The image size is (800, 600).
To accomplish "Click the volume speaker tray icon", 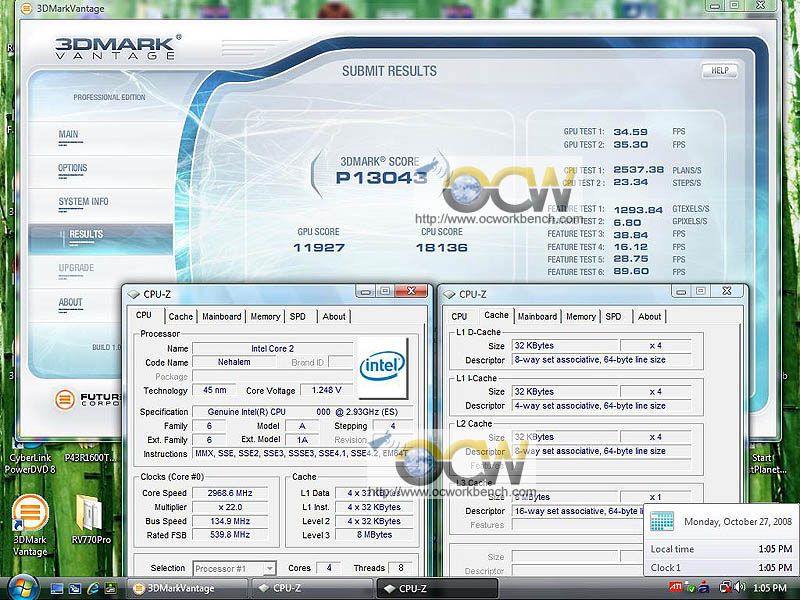I will tap(739, 587).
